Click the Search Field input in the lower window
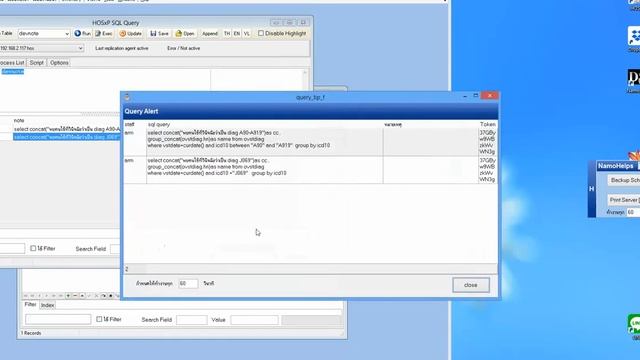Viewport: 640px width, 360px height. [x=192, y=320]
